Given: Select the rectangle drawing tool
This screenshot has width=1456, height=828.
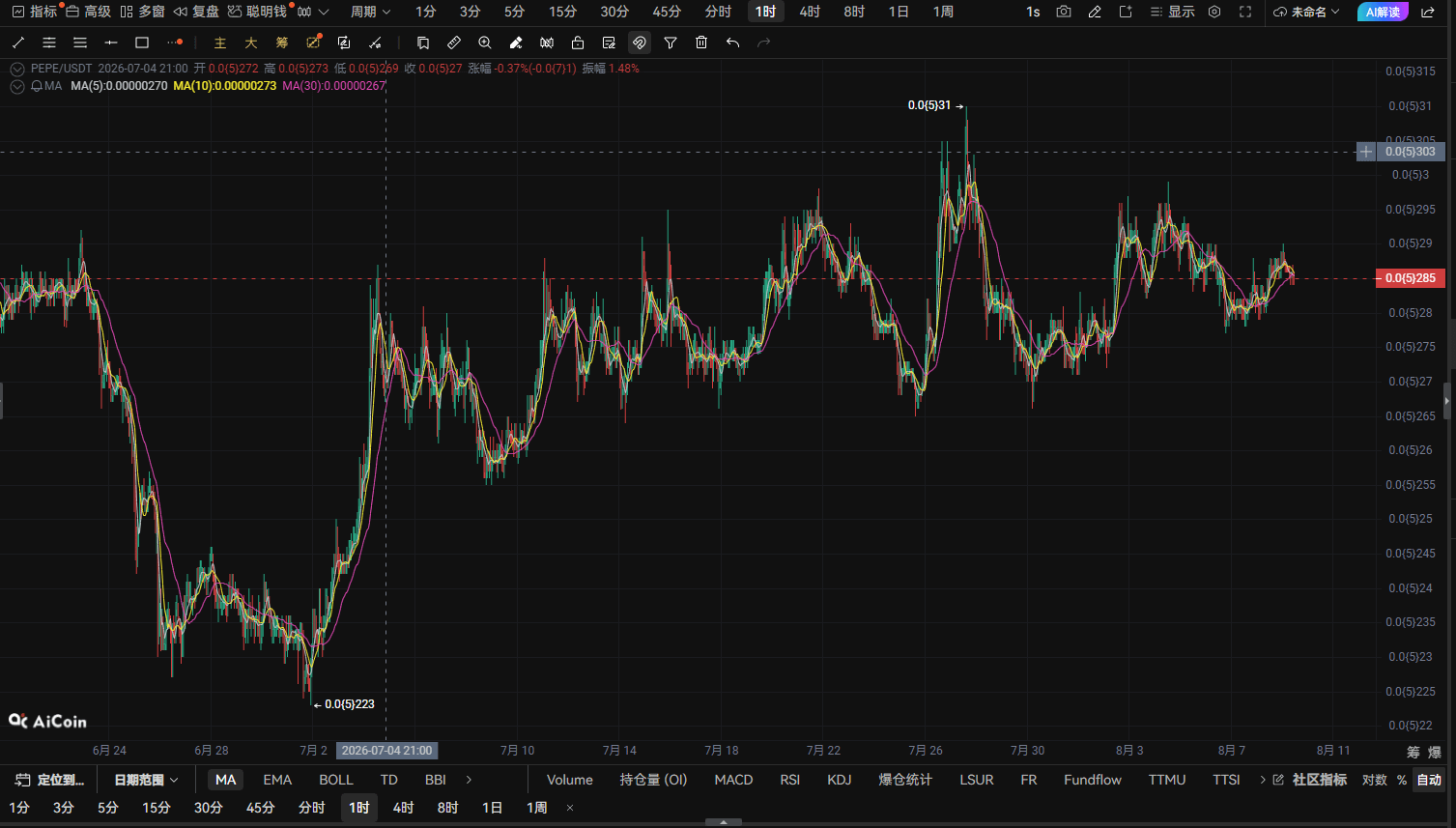Looking at the screenshot, I should pos(142,43).
